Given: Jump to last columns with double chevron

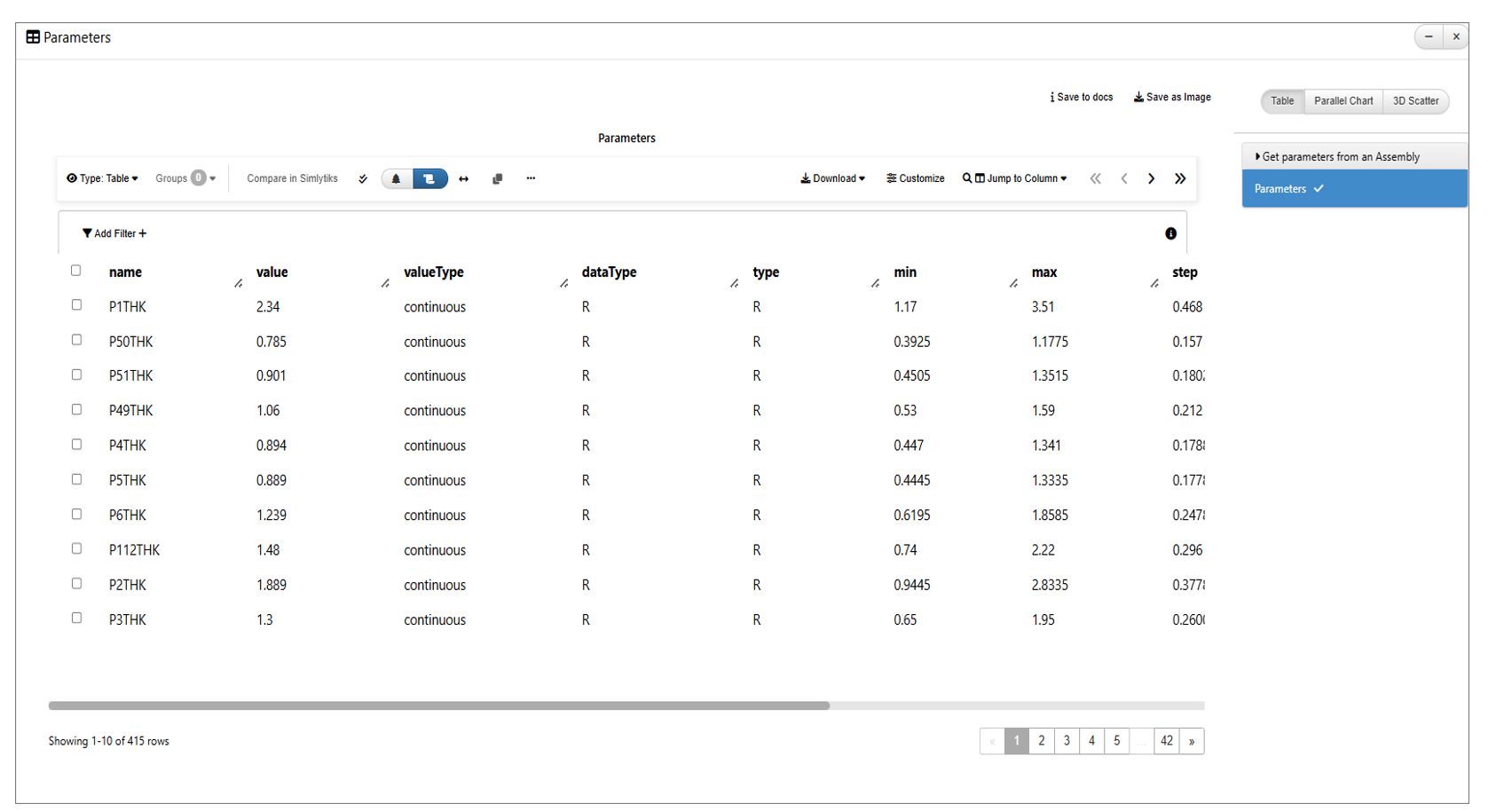Looking at the screenshot, I should pos(1180,179).
